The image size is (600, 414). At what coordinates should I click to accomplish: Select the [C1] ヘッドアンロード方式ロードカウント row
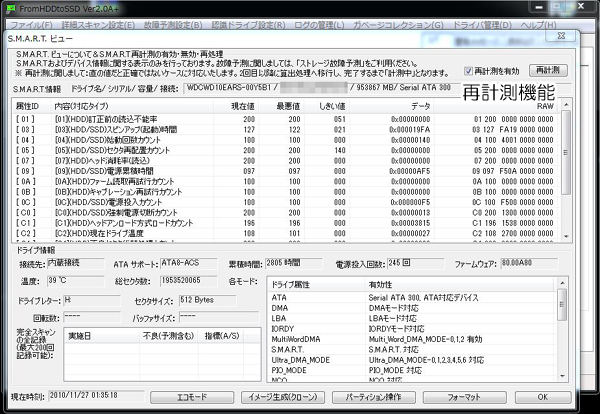[x=285, y=223]
